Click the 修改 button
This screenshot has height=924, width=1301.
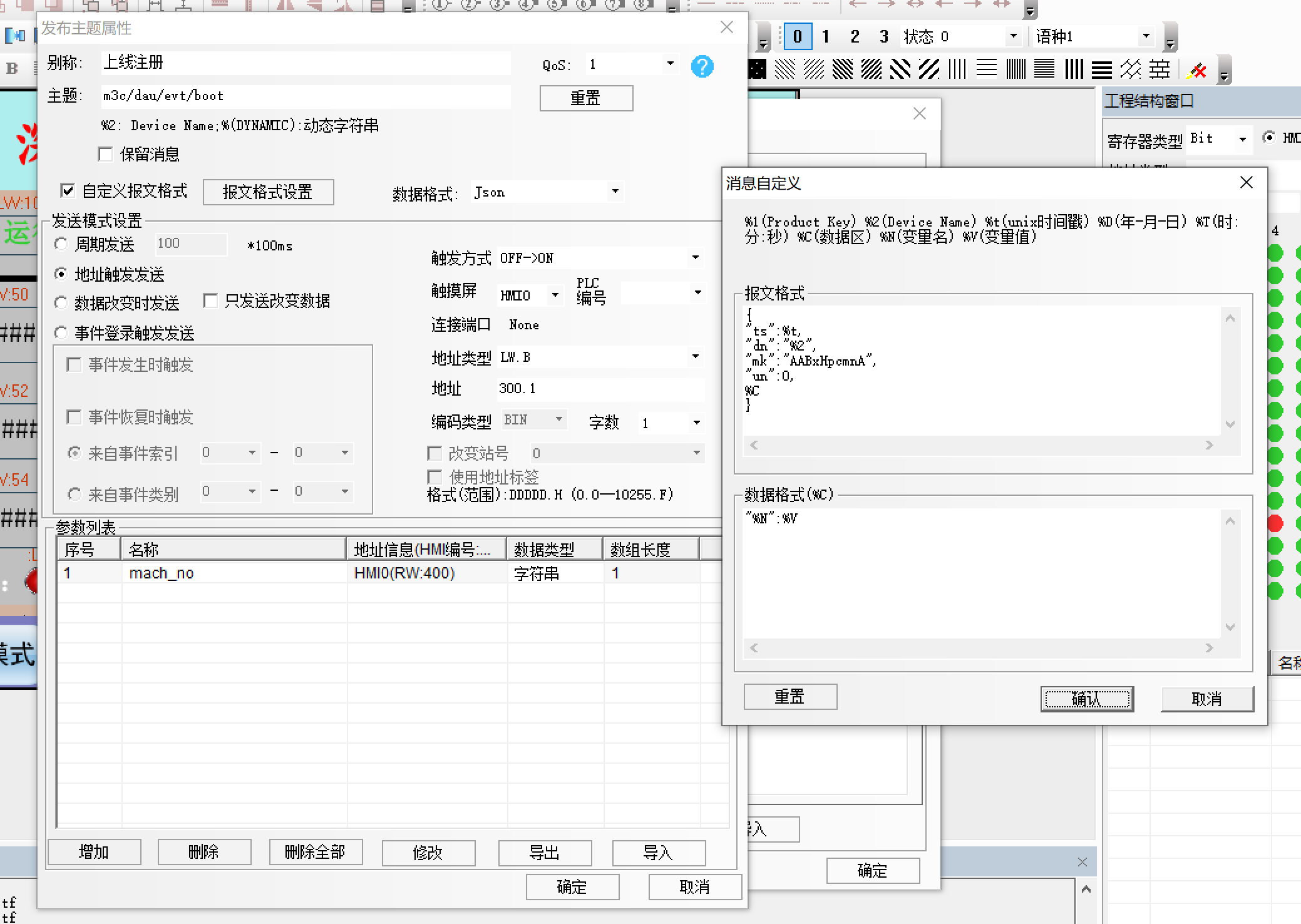(428, 853)
